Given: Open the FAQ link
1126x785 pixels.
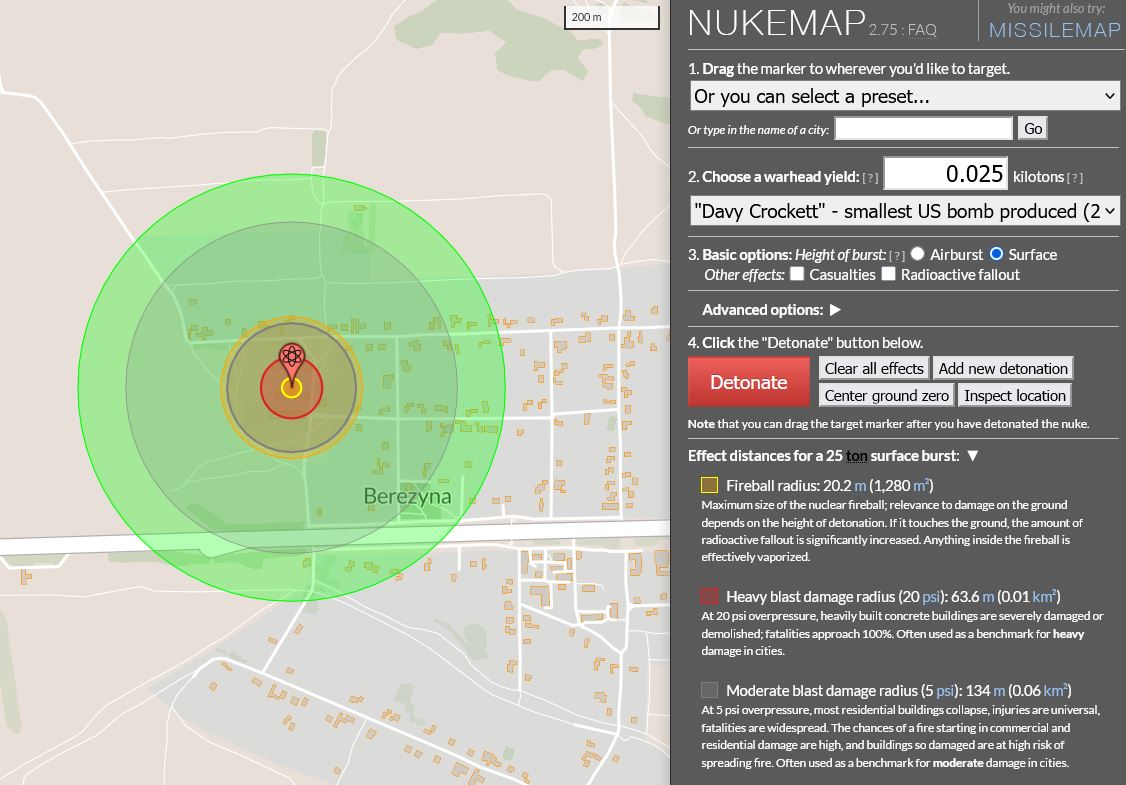Looking at the screenshot, I should coord(922,30).
